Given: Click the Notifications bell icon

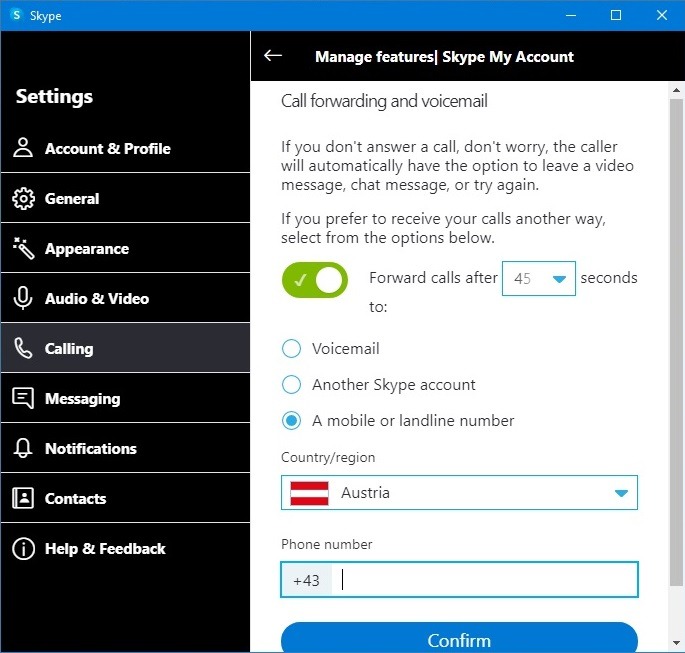Looking at the screenshot, I should [x=23, y=448].
